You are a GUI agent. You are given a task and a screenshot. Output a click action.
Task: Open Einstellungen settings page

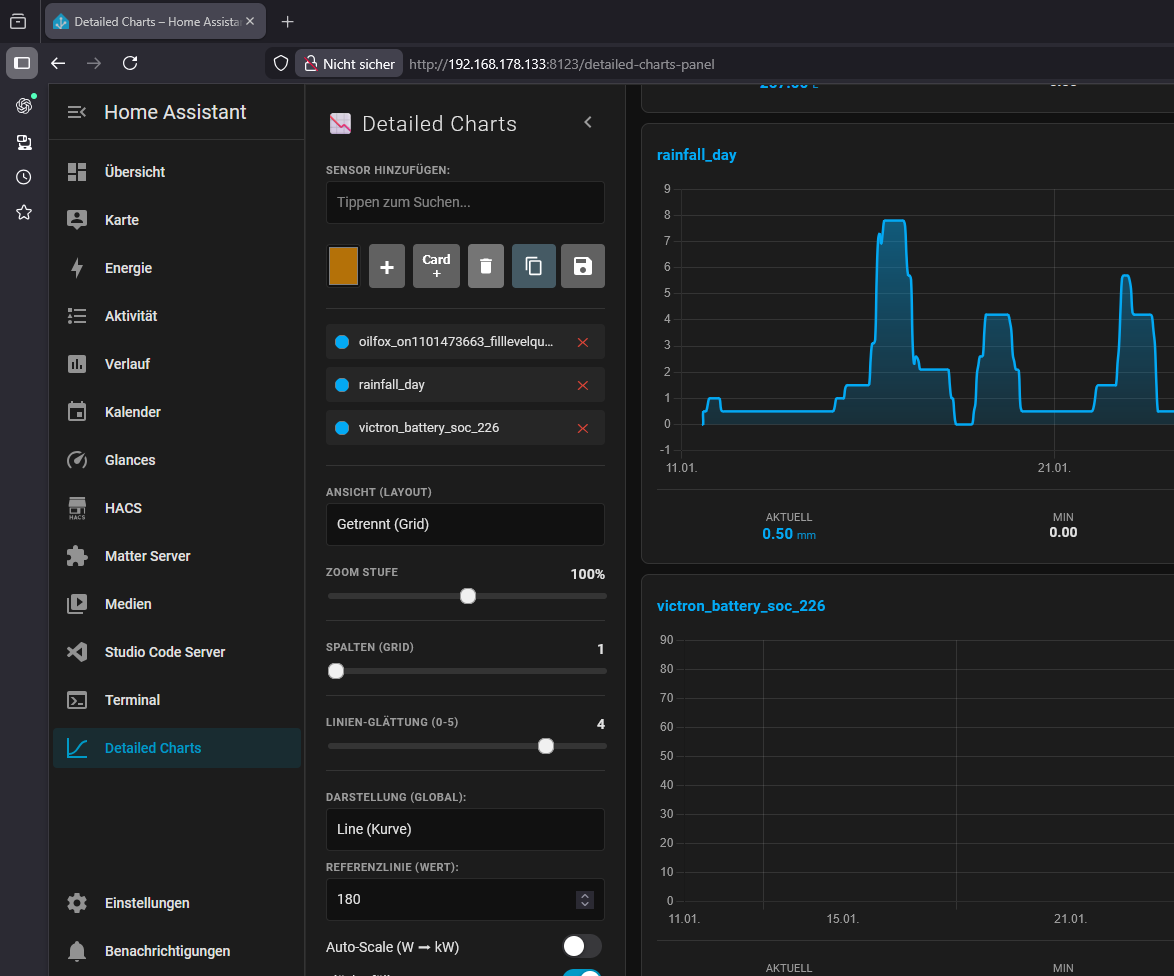147,903
